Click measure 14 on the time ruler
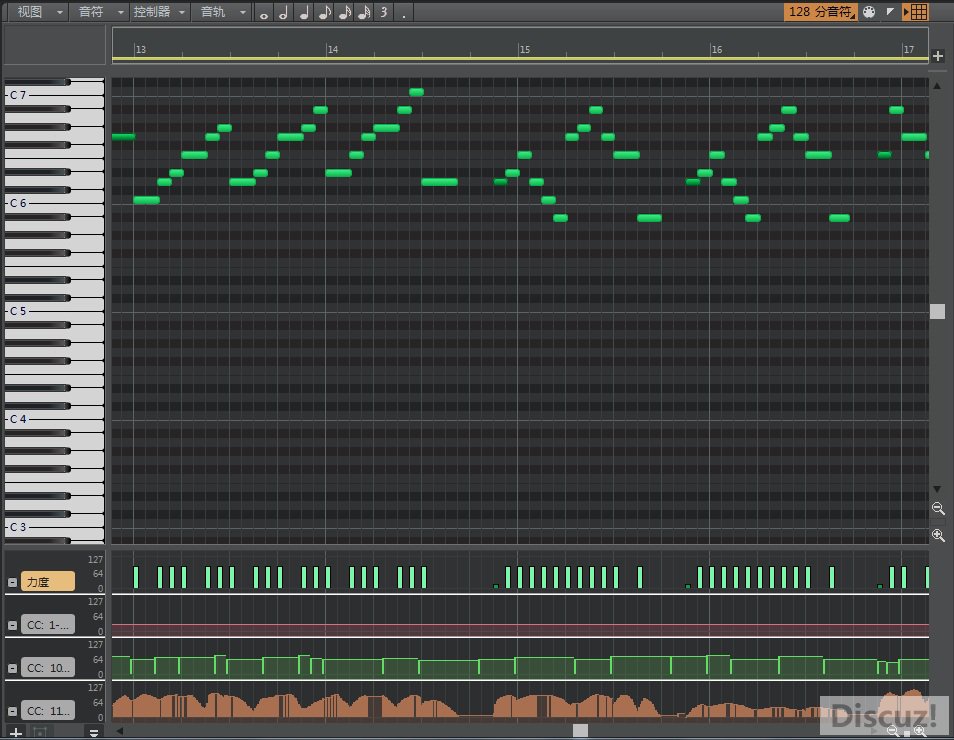954x740 pixels. tap(333, 49)
